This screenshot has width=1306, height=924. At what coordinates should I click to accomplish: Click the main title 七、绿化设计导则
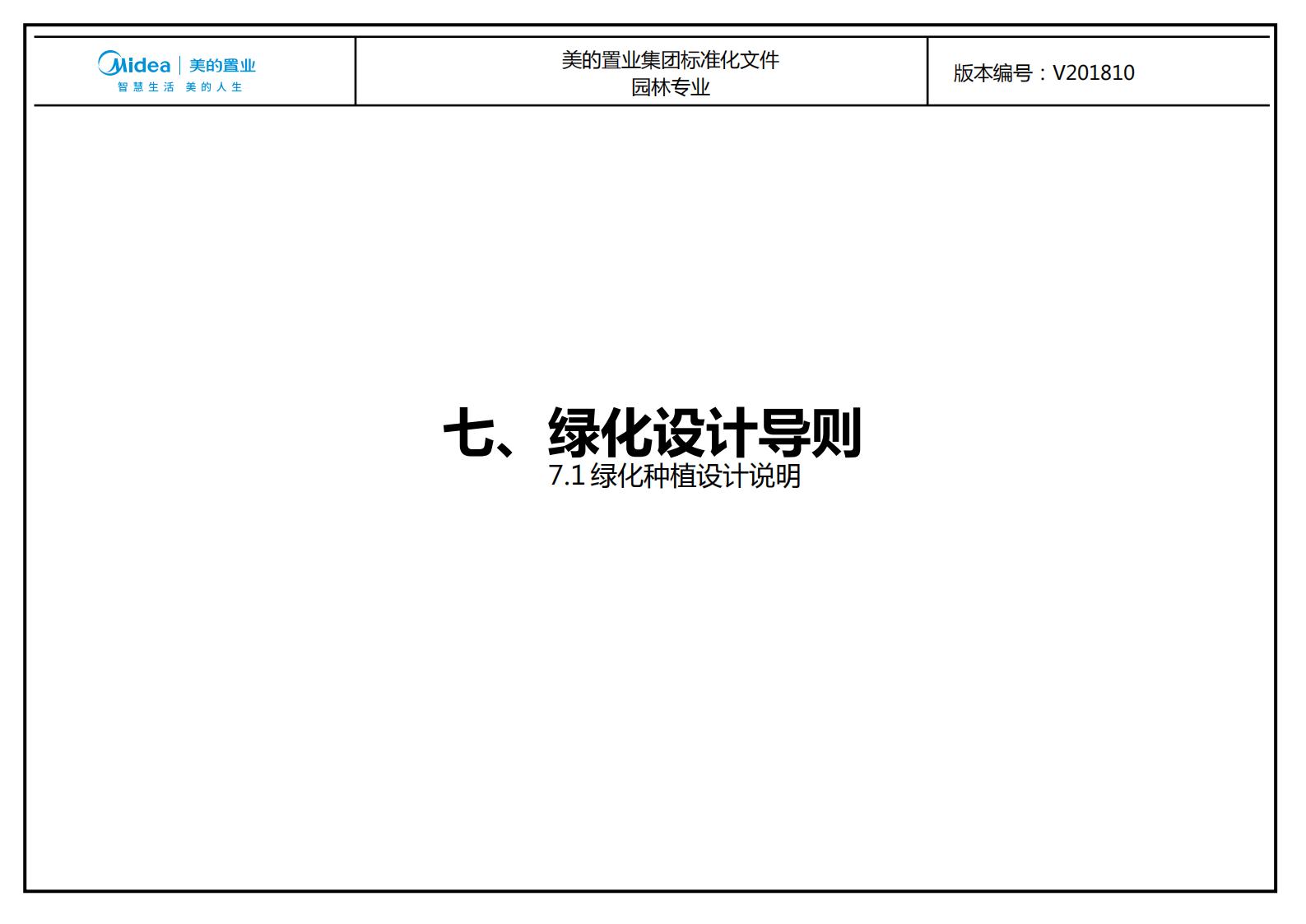tap(652, 432)
